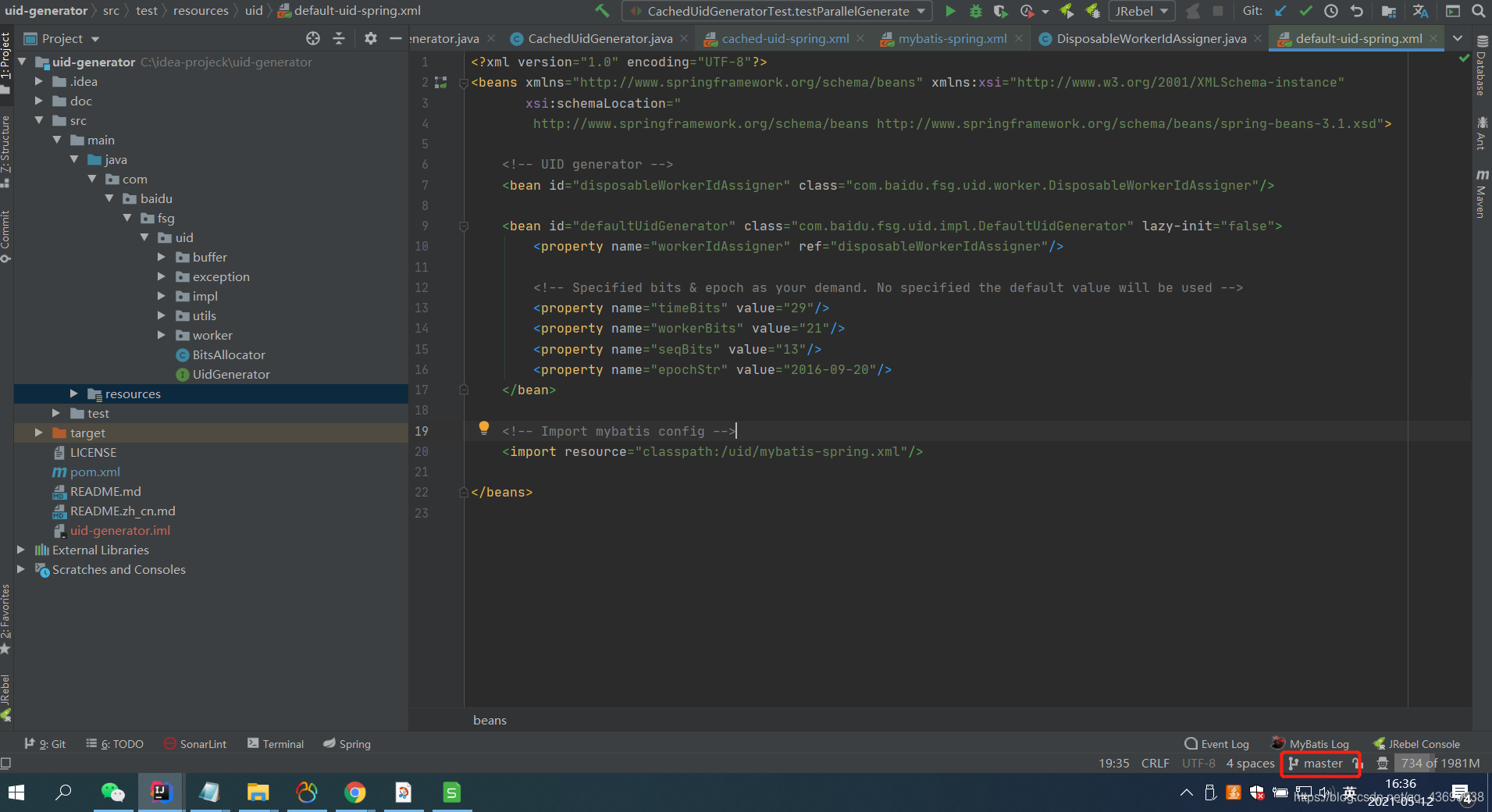Toggle the read-only lock in status bar
1492x812 pixels.
click(x=1357, y=764)
